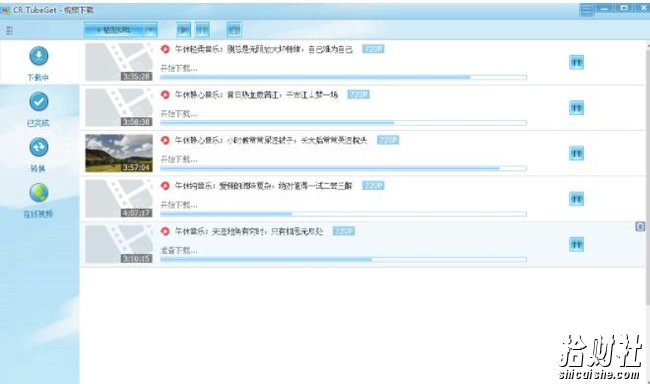
Task: Click the red site icon on the 3:57:04 row
Action: click(x=165, y=140)
